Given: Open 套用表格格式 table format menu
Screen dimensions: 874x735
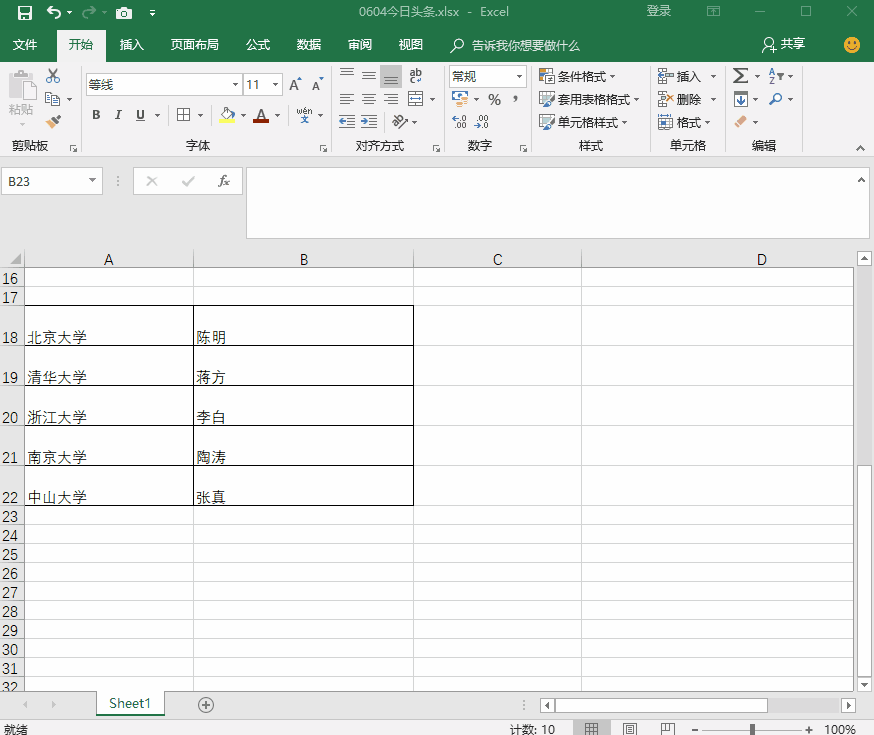Looking at the screenshot, I should pyautogui.click(x=589, y=99).
